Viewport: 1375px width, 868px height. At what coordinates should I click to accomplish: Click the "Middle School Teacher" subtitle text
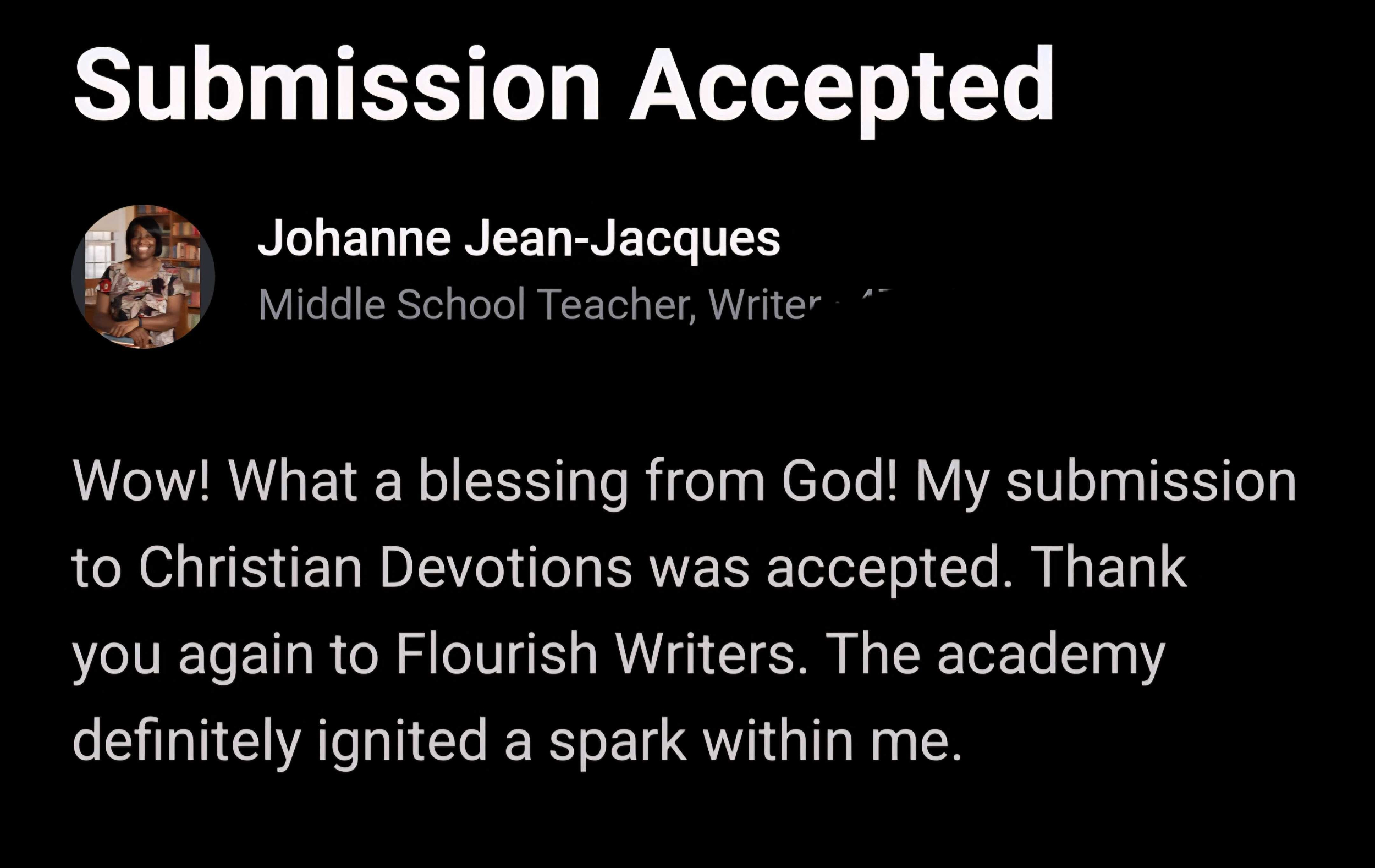(473, 304)
